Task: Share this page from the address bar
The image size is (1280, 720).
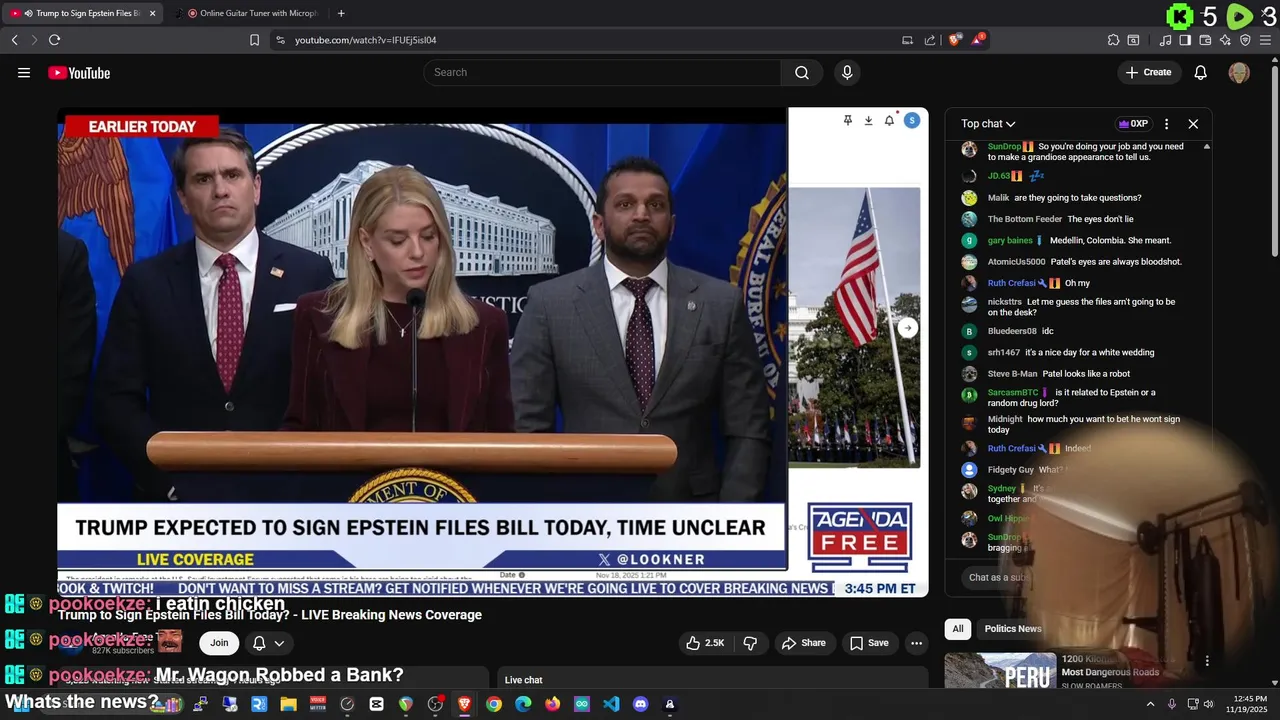Action: (930, 40)
